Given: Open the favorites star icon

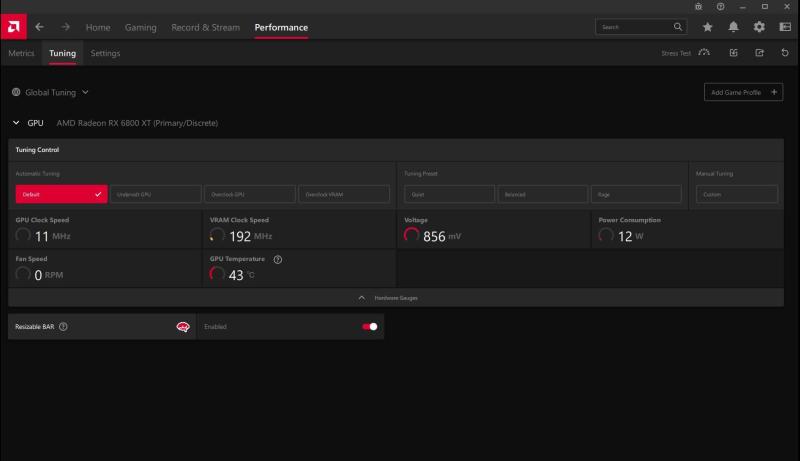Looking at the screenshot, I should pyautogui.click(x=708, y=27).
